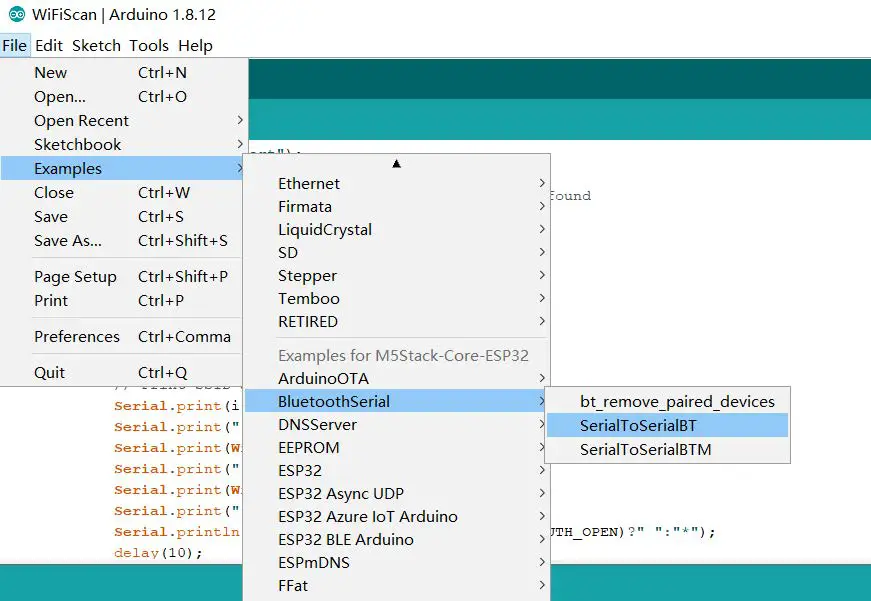
Task: Open the Sketch menu
Action: click(96, 46)
